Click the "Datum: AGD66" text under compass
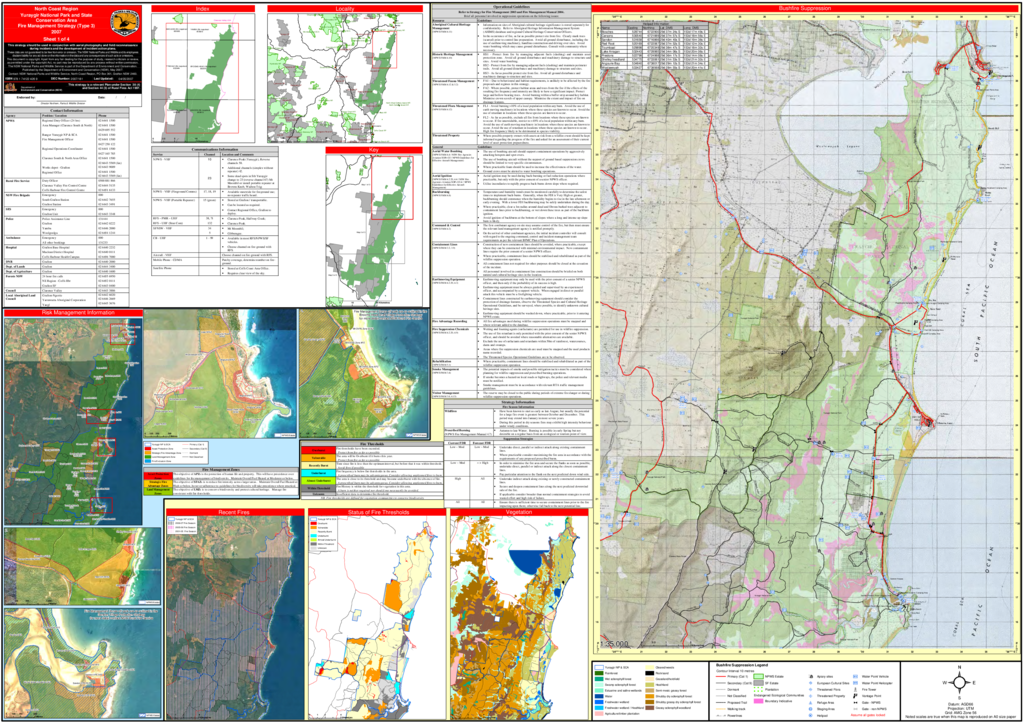 point(959,704)
